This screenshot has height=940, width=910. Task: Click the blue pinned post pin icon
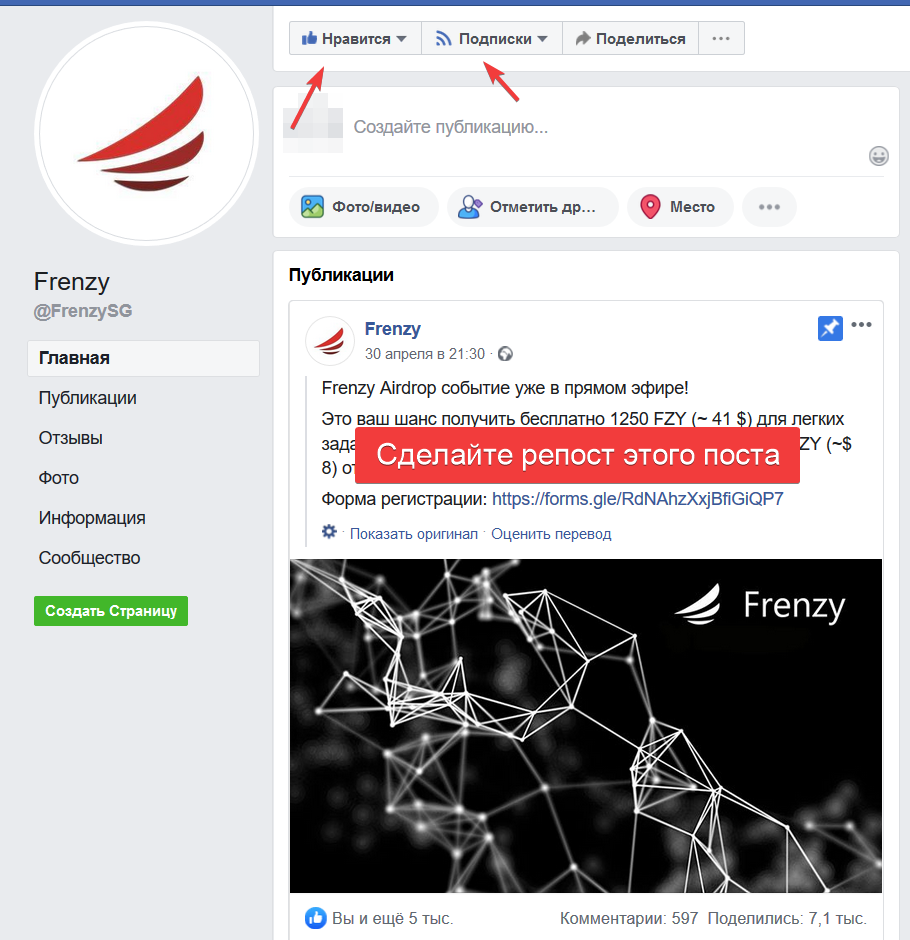coord(830,328)
